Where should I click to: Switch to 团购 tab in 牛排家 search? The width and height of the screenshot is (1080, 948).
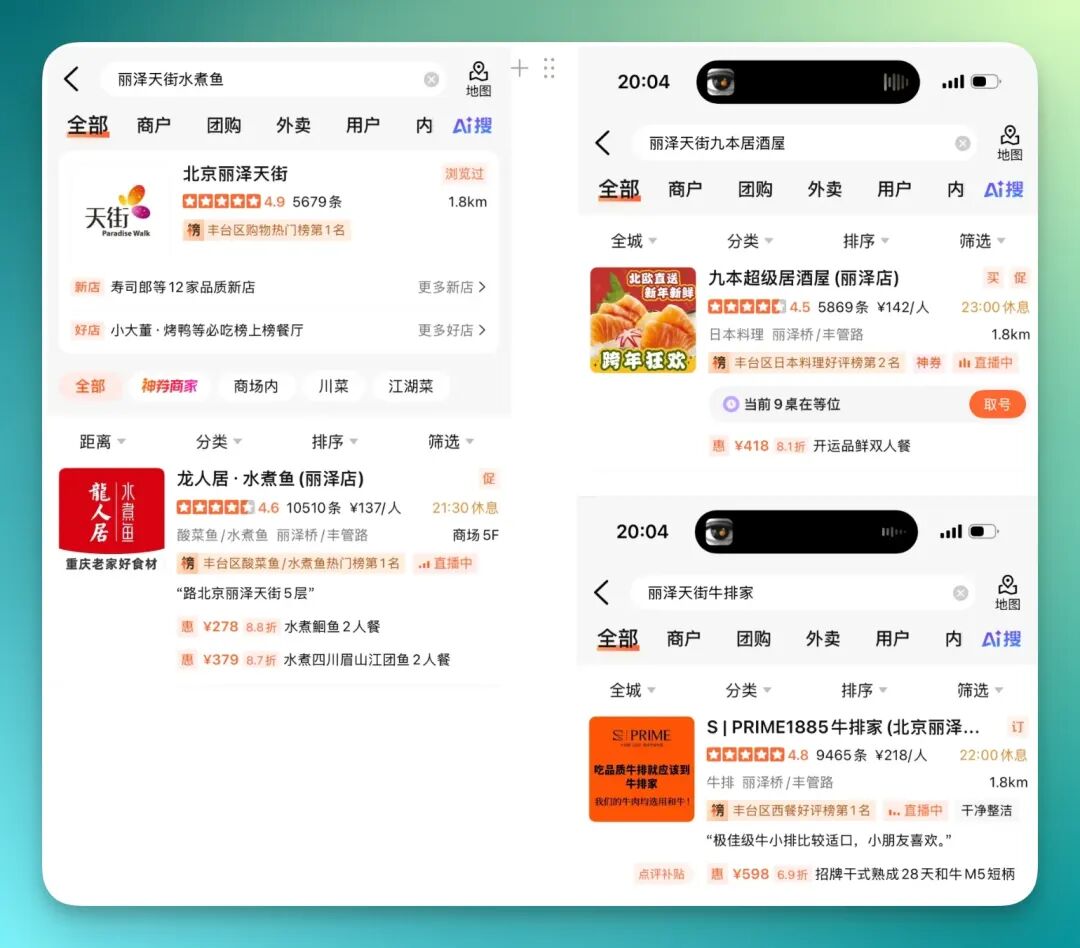754,639
